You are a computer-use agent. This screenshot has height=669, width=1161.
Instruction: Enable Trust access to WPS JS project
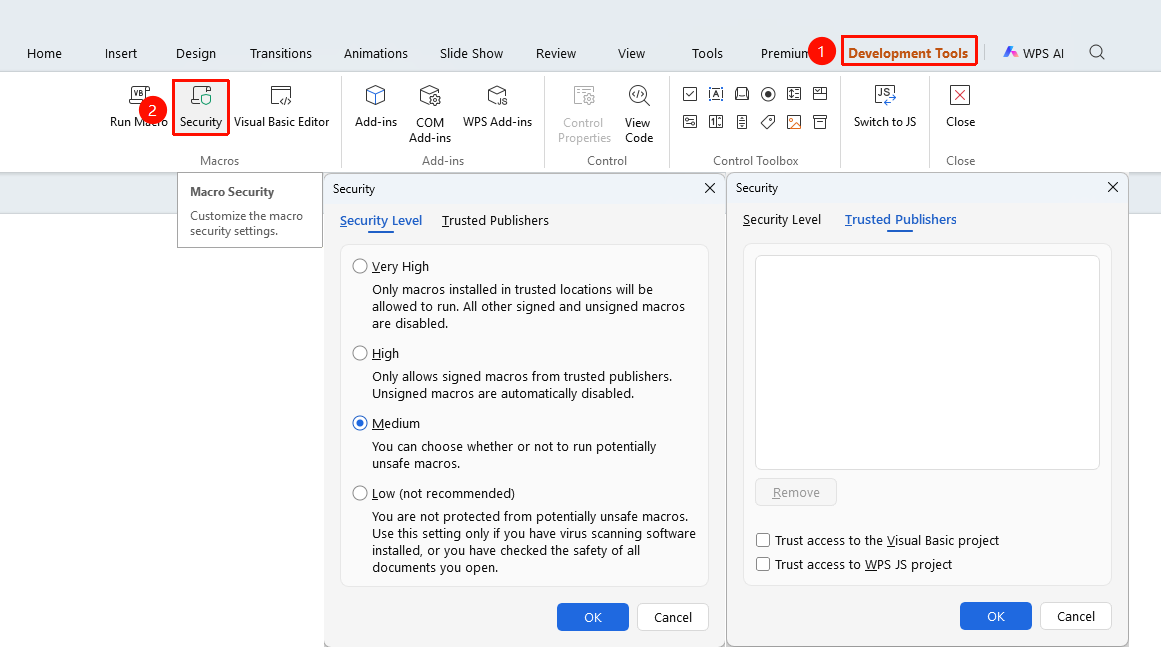click(x=763, y=564)
